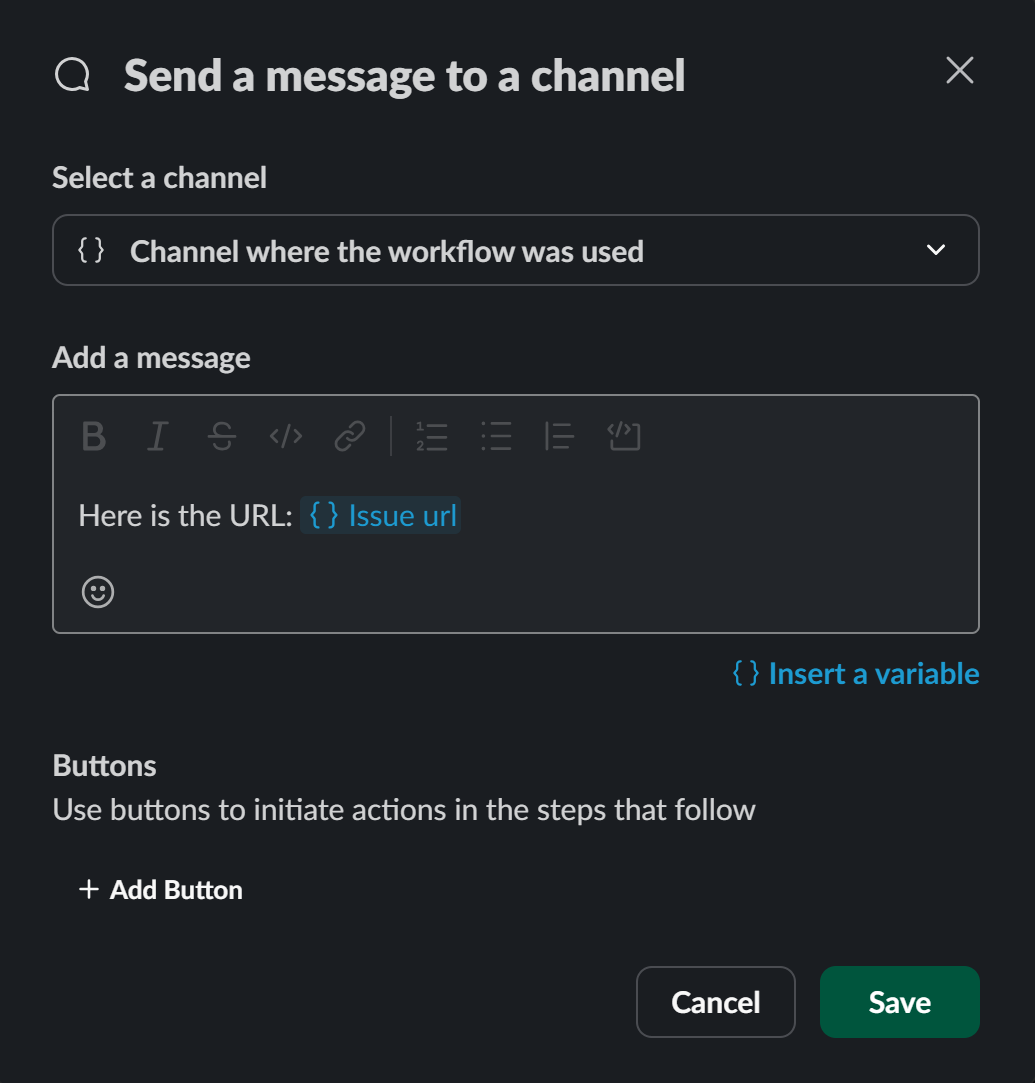This screenshot has height=1083, width=1035.
Task: Create an ordered numbered list
Action: (432, 437)
